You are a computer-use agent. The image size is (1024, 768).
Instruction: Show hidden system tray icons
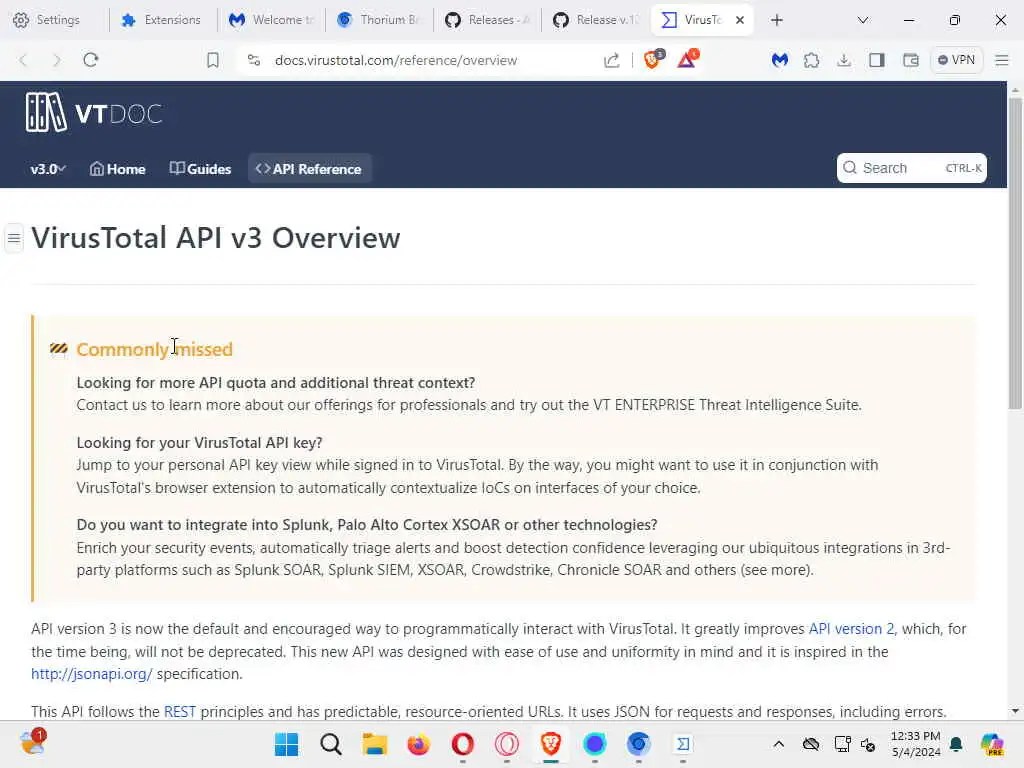[778, 744]
